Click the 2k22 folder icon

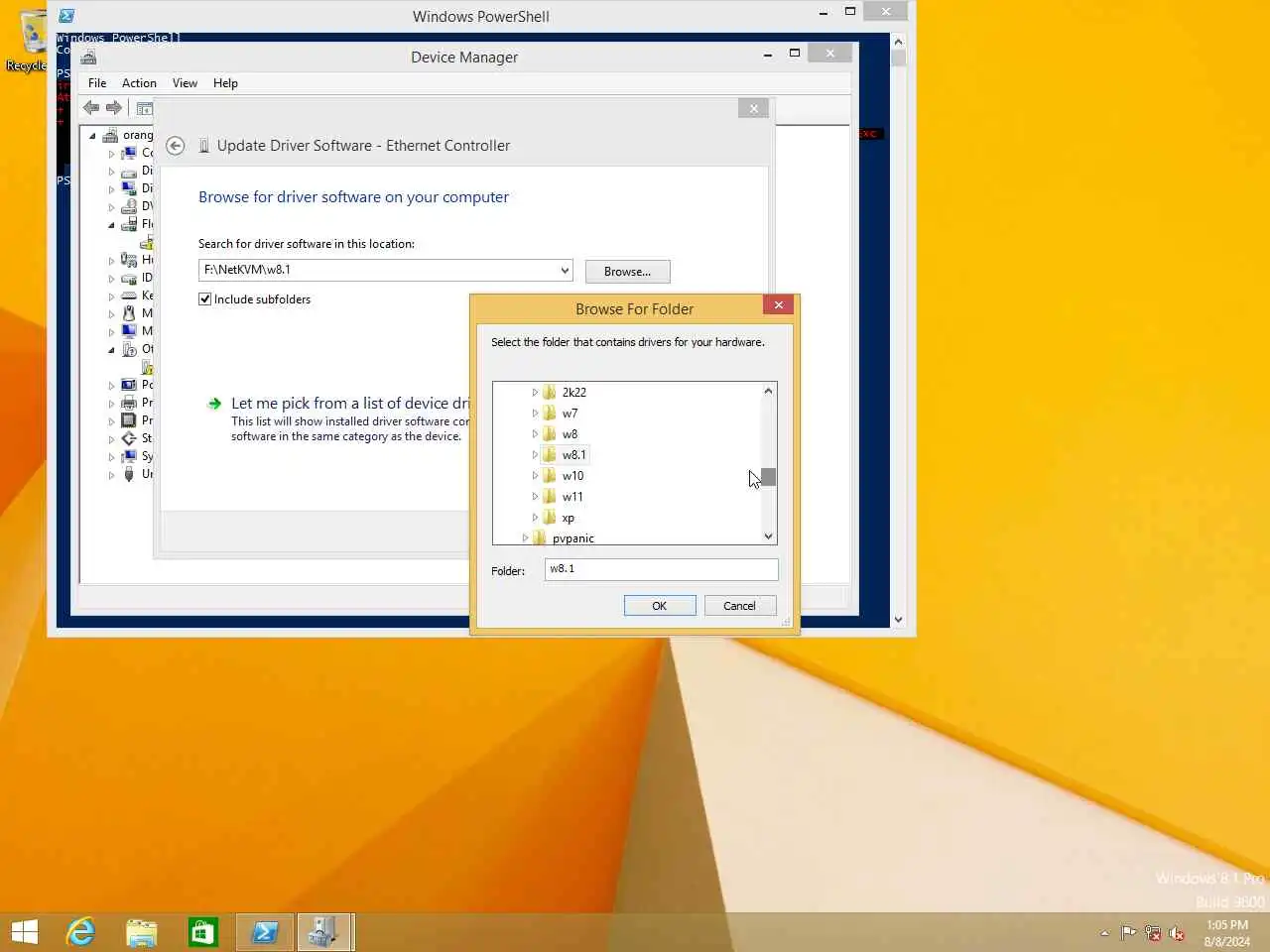[550, 393]
